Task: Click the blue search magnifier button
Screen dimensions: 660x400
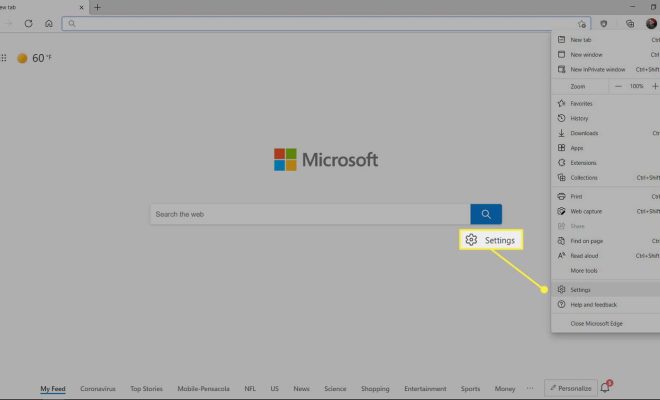Action: pos(486,214)
